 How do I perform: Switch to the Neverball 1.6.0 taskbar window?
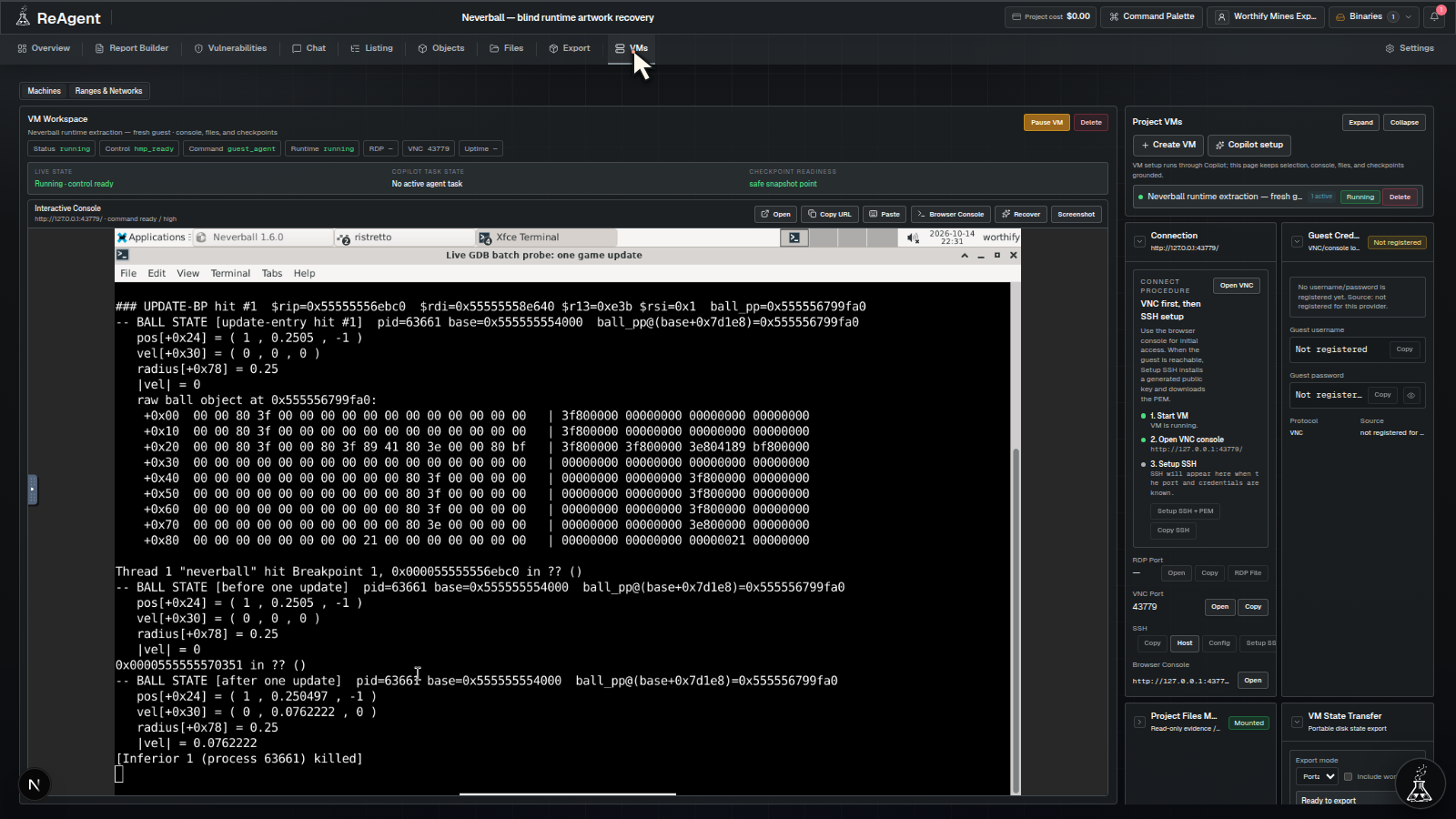[x=264, y=238]
